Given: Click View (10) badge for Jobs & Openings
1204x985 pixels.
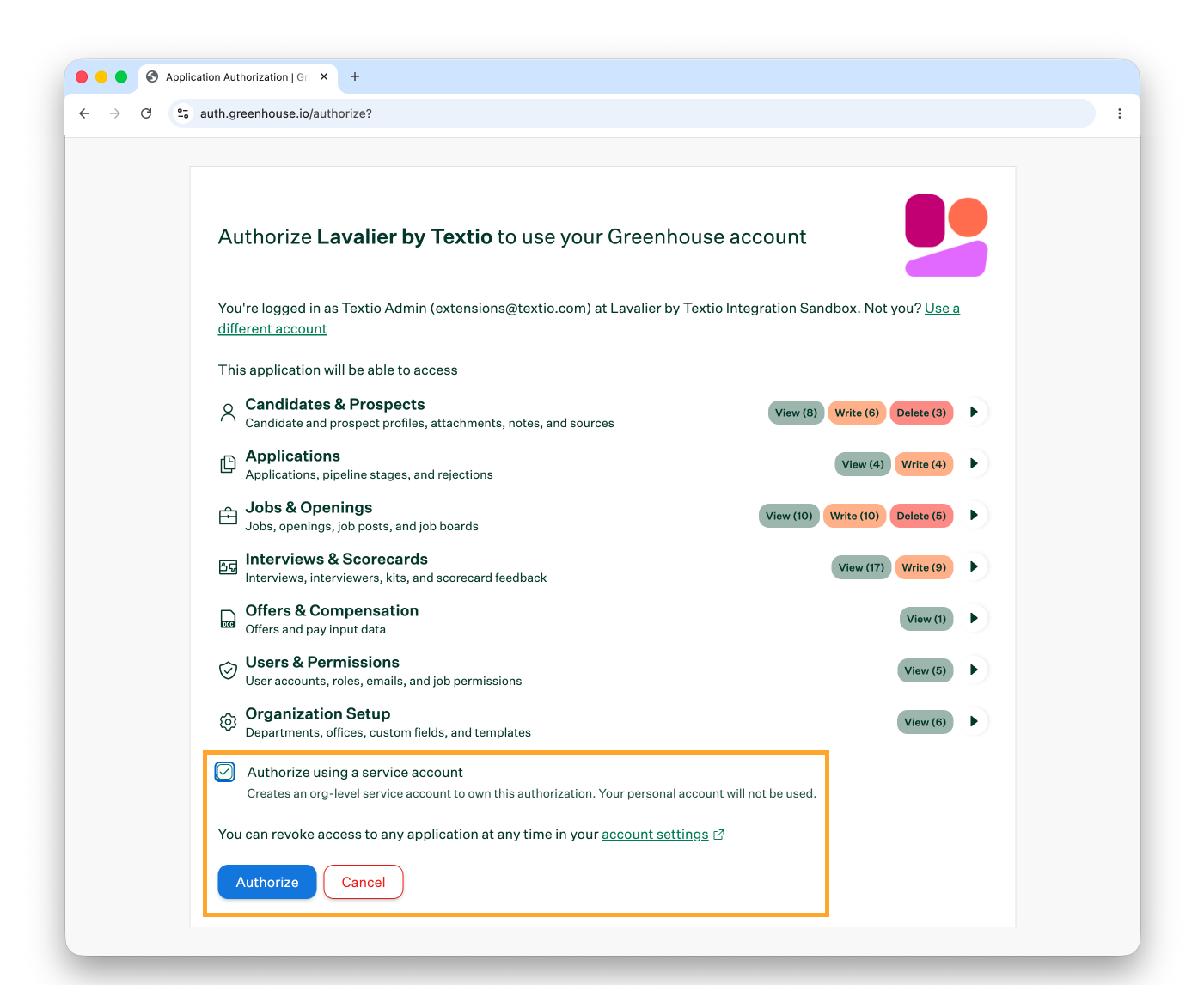Looking at the screenshot, I should [789, 516].
